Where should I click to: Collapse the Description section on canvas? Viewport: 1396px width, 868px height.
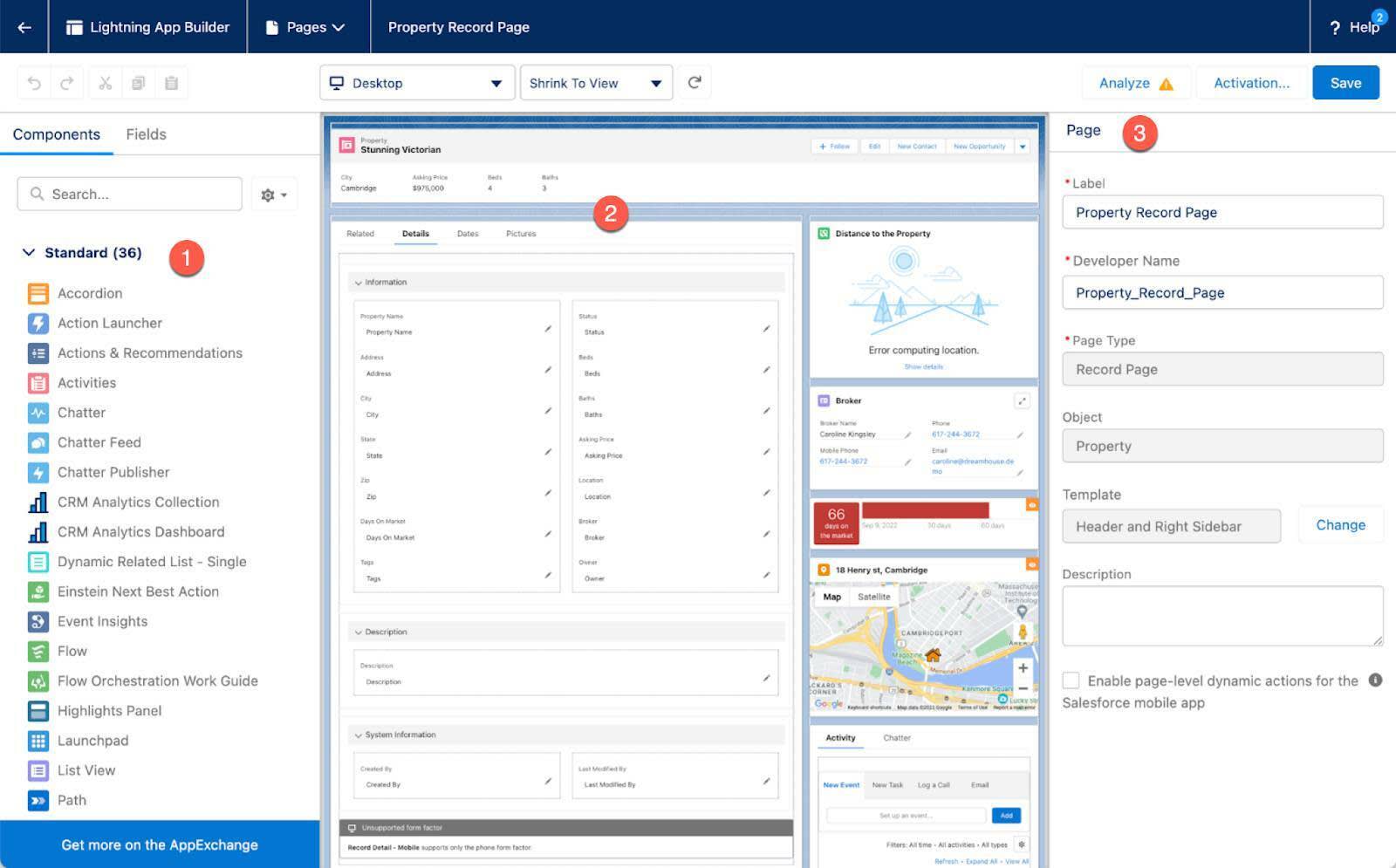[358, 632]
